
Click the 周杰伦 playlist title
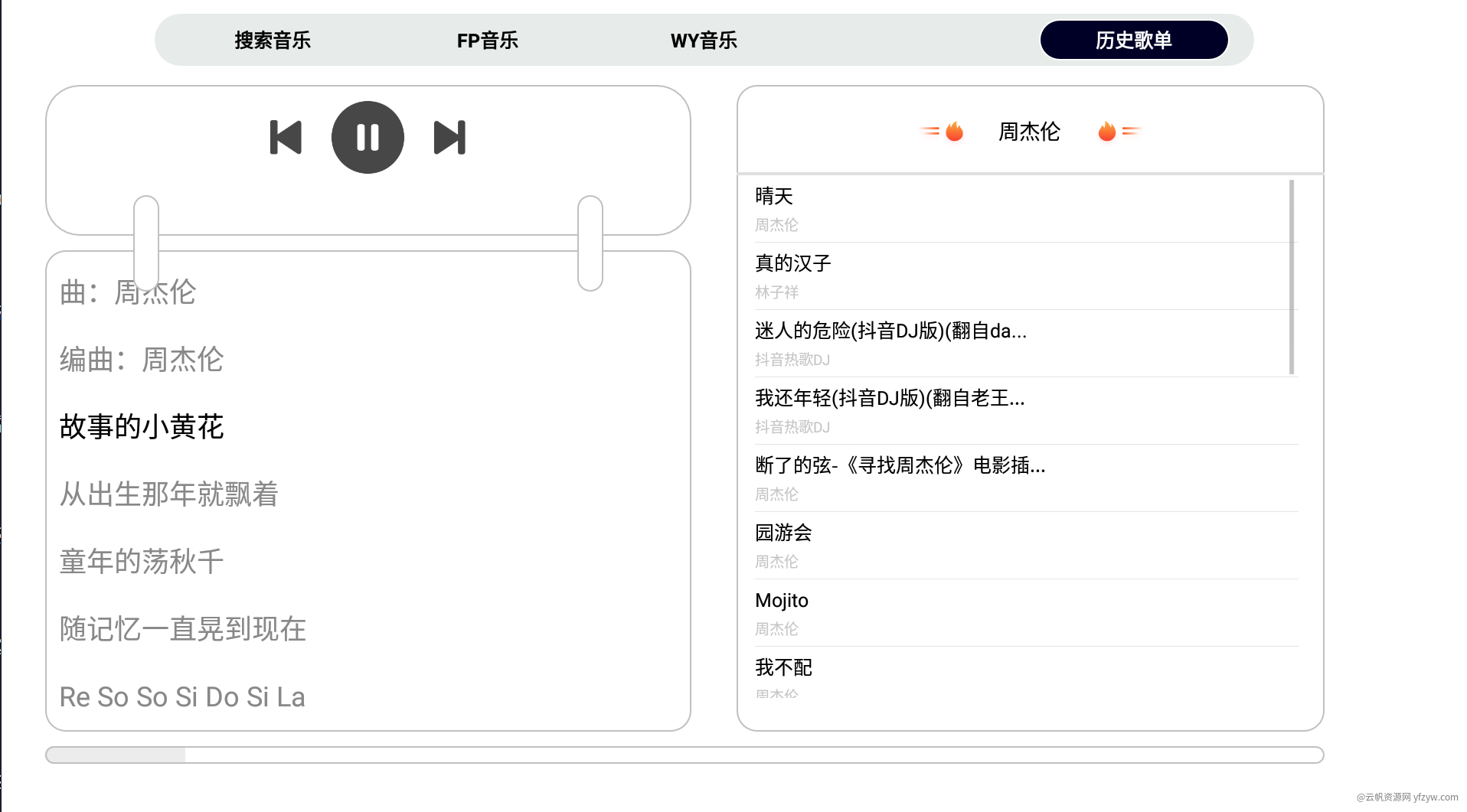[1029, 132]
